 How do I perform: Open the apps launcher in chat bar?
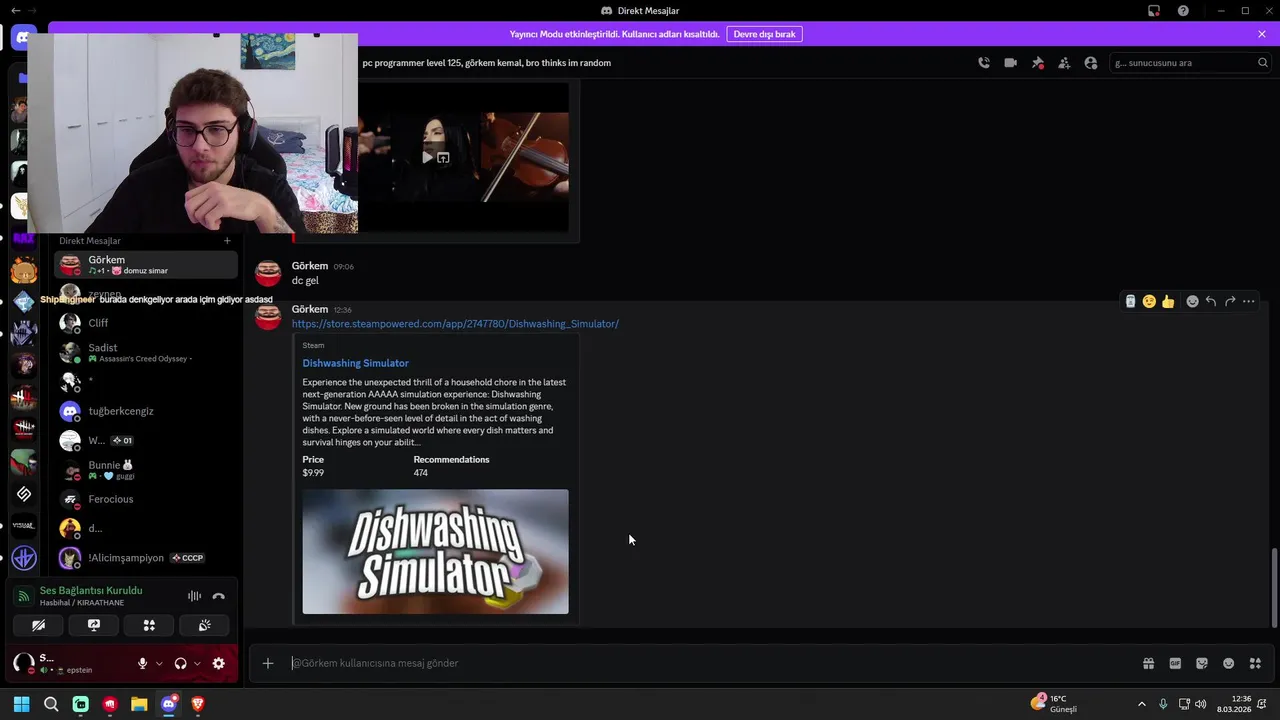[x=1256, y=663]
